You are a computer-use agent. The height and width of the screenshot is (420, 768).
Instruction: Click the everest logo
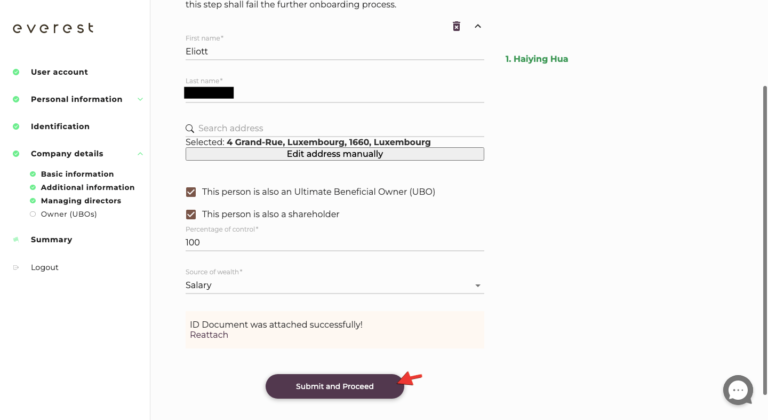click(x=53, y=28)
